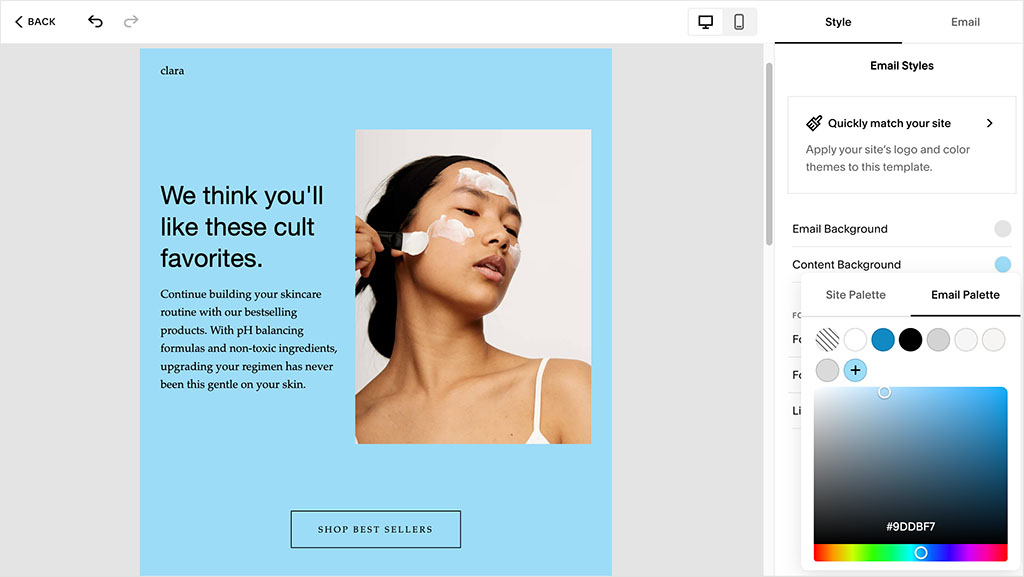The image size is (1024, 577).
Task: Click the Email Styles heading
Action: click(x=901, y=65)
